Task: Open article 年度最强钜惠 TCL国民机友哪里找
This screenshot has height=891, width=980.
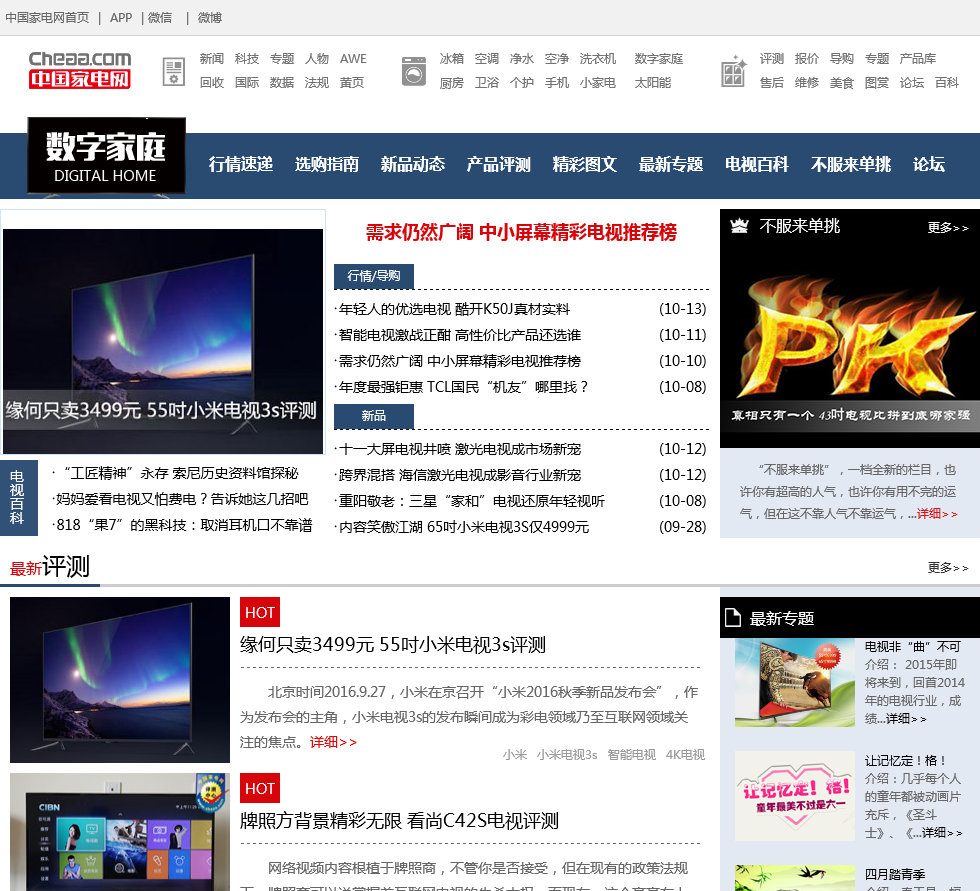Action: (x=463, y=387)
